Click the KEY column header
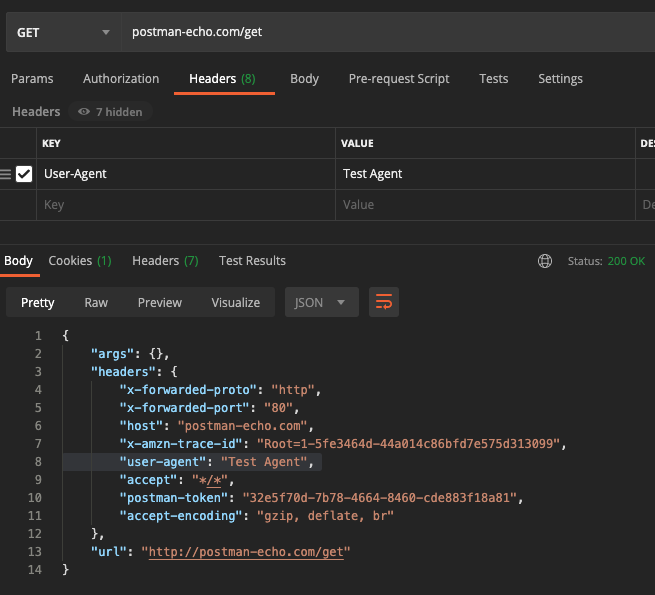Image resolution: width=655 pixels, height=595 pixels. 51,143
